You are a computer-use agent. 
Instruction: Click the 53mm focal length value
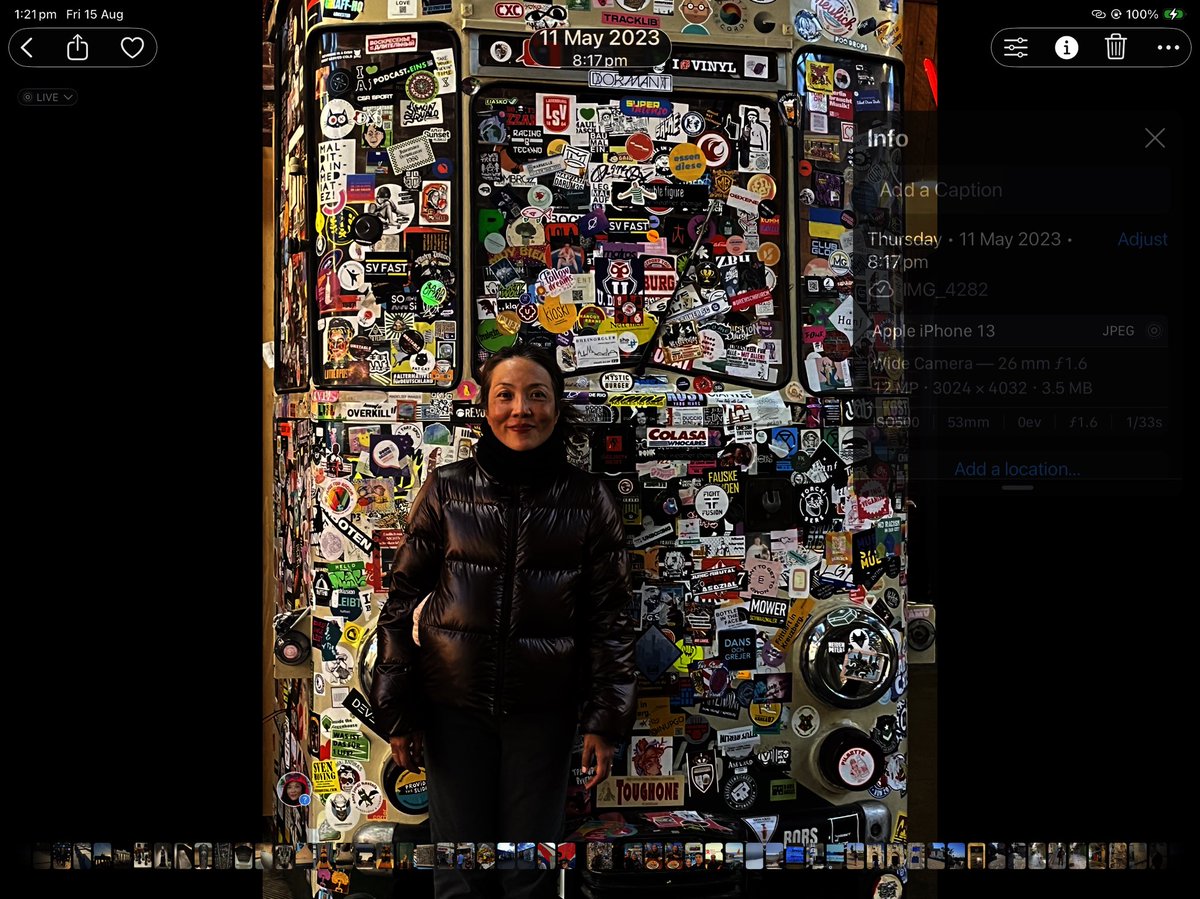pos(968,422)
